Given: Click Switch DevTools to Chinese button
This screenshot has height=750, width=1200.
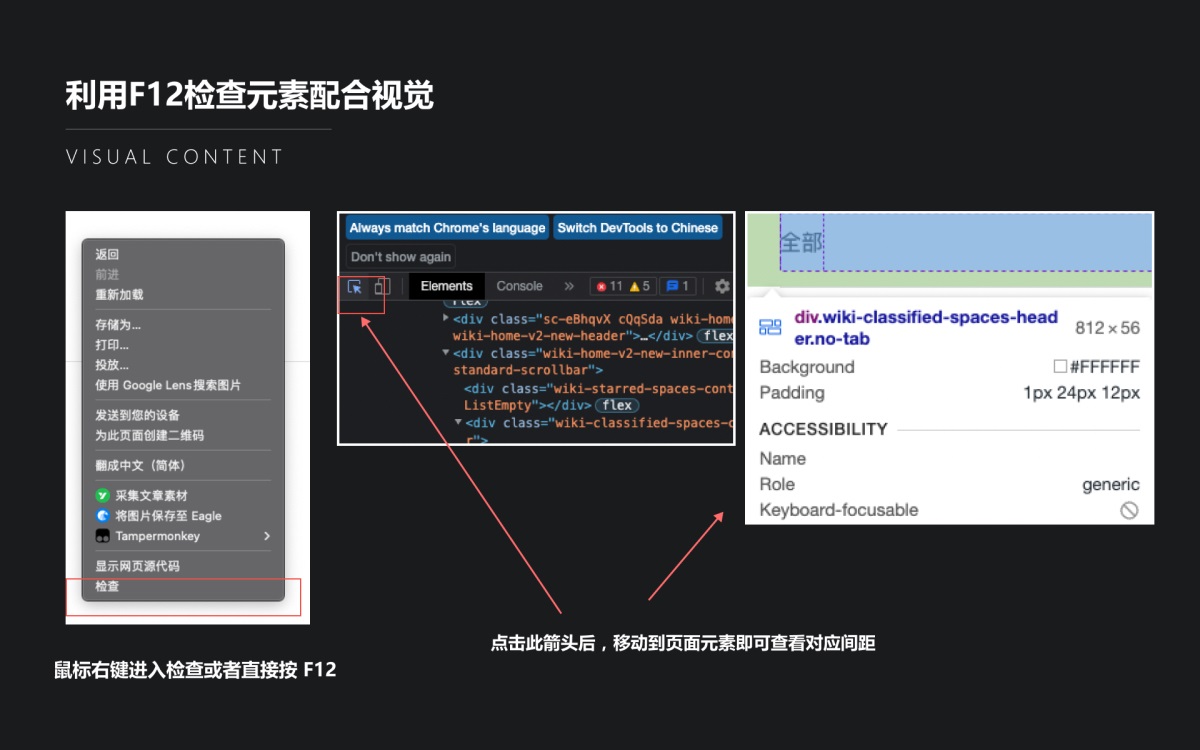Looking at the screenshot, I should click(x=637, y=228).
